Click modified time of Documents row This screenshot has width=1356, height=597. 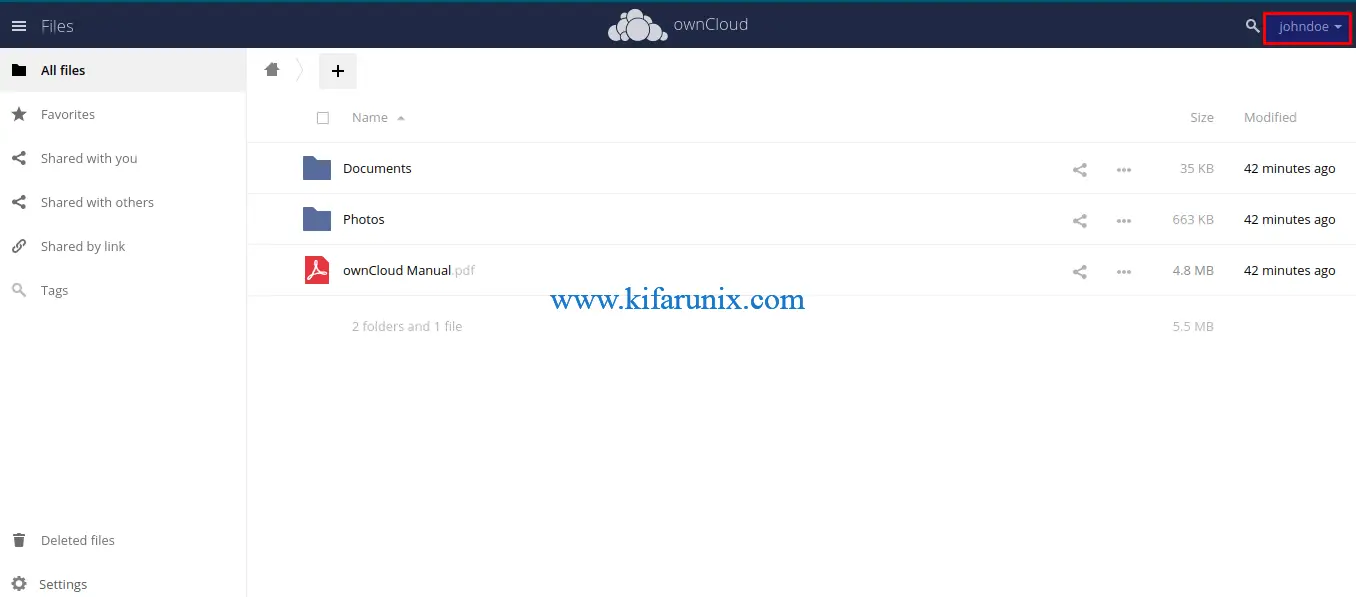click(1290, 169)
